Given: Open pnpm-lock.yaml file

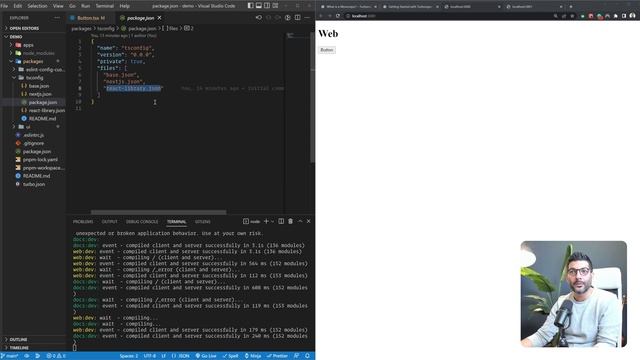Looking at the screenshot, I should [x=40, y=160].
